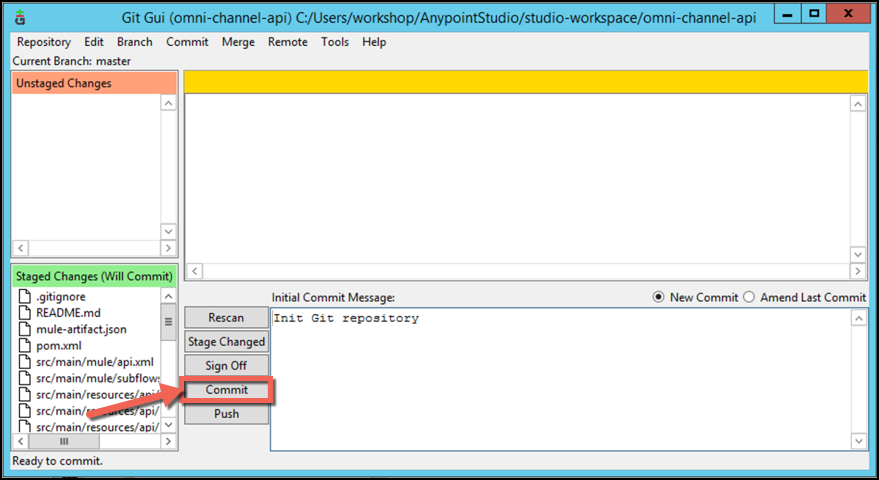Screen dimensions: 879x480
Task: Open the Repository menu
Action: [43, 42]
